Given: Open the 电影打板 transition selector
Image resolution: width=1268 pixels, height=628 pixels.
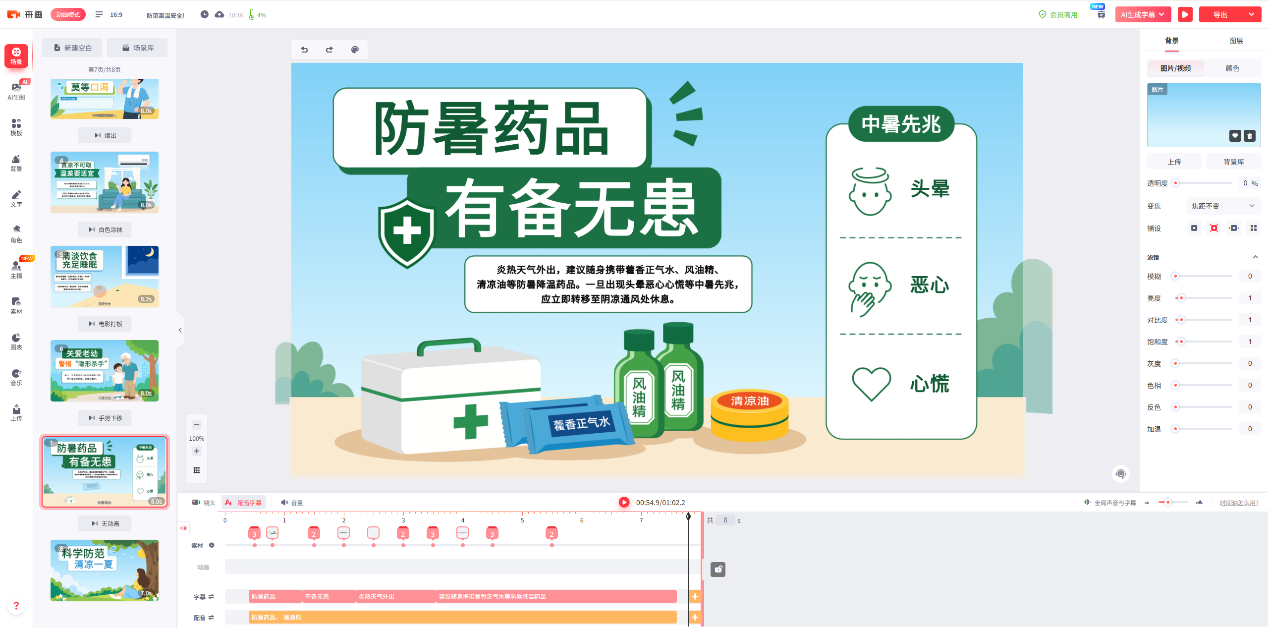Looking at the screenshot, I should tap(104, 324).
